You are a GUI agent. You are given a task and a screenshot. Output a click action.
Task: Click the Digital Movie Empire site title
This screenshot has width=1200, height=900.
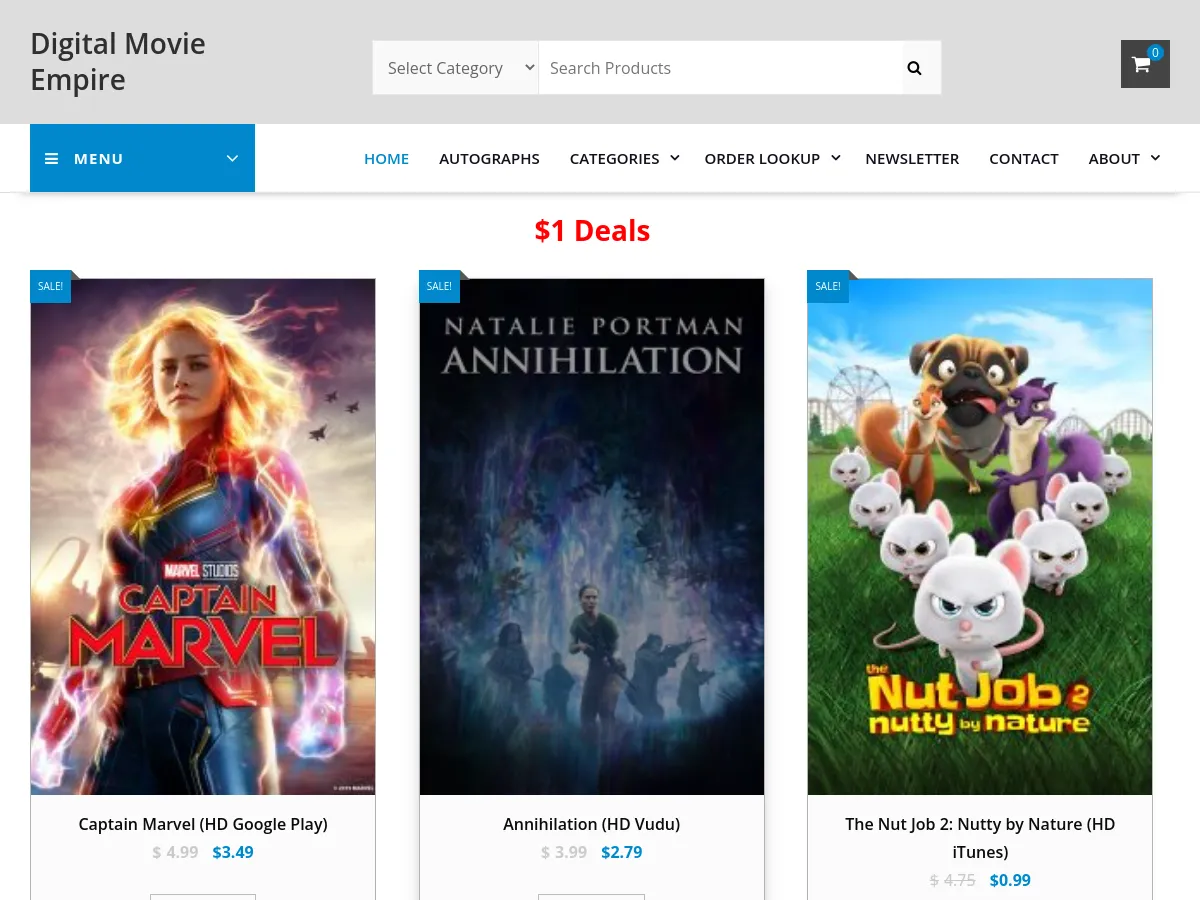tap(117, 61)
